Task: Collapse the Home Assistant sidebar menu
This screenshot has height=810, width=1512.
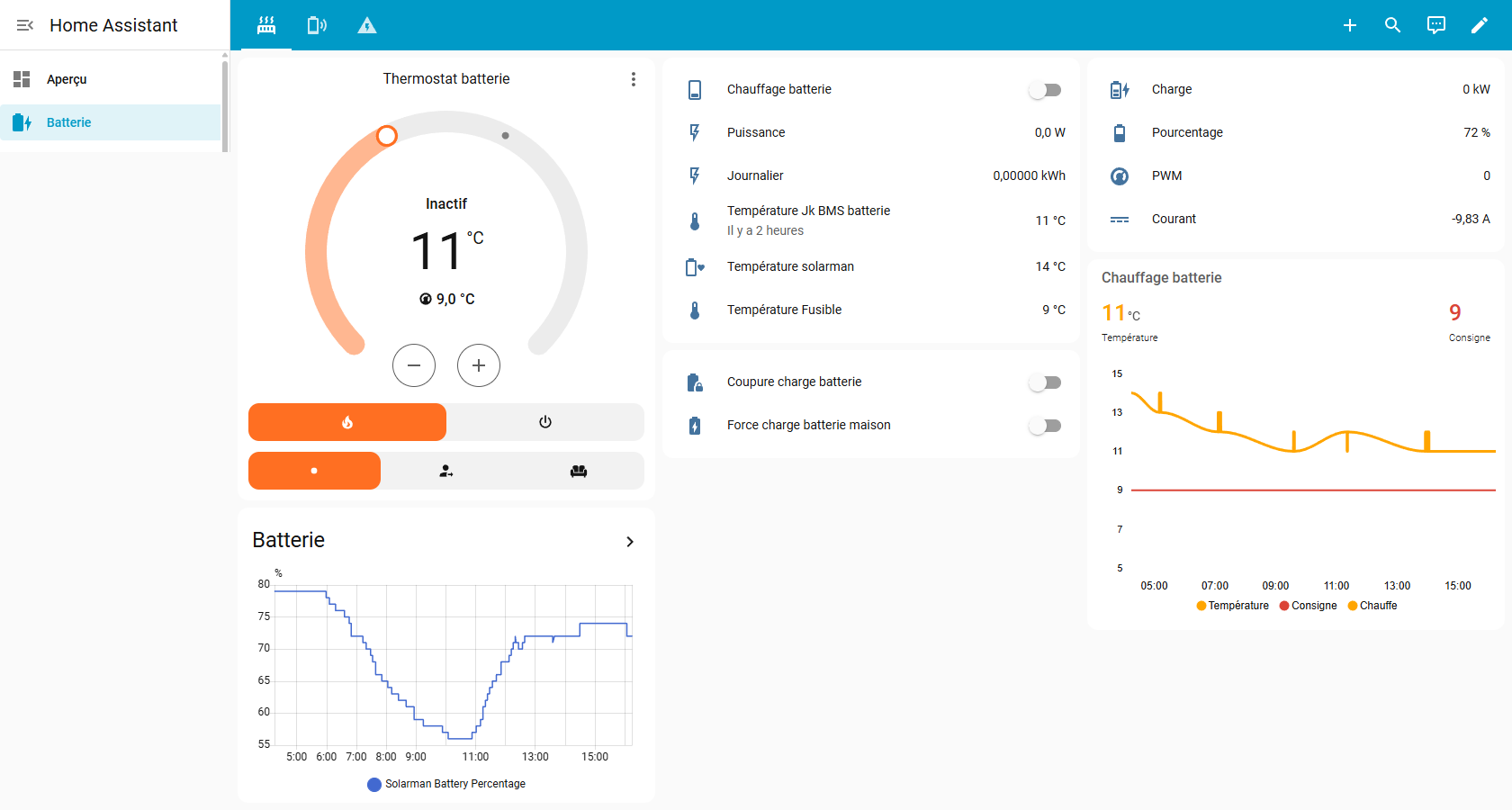Action: coord(25,25)
